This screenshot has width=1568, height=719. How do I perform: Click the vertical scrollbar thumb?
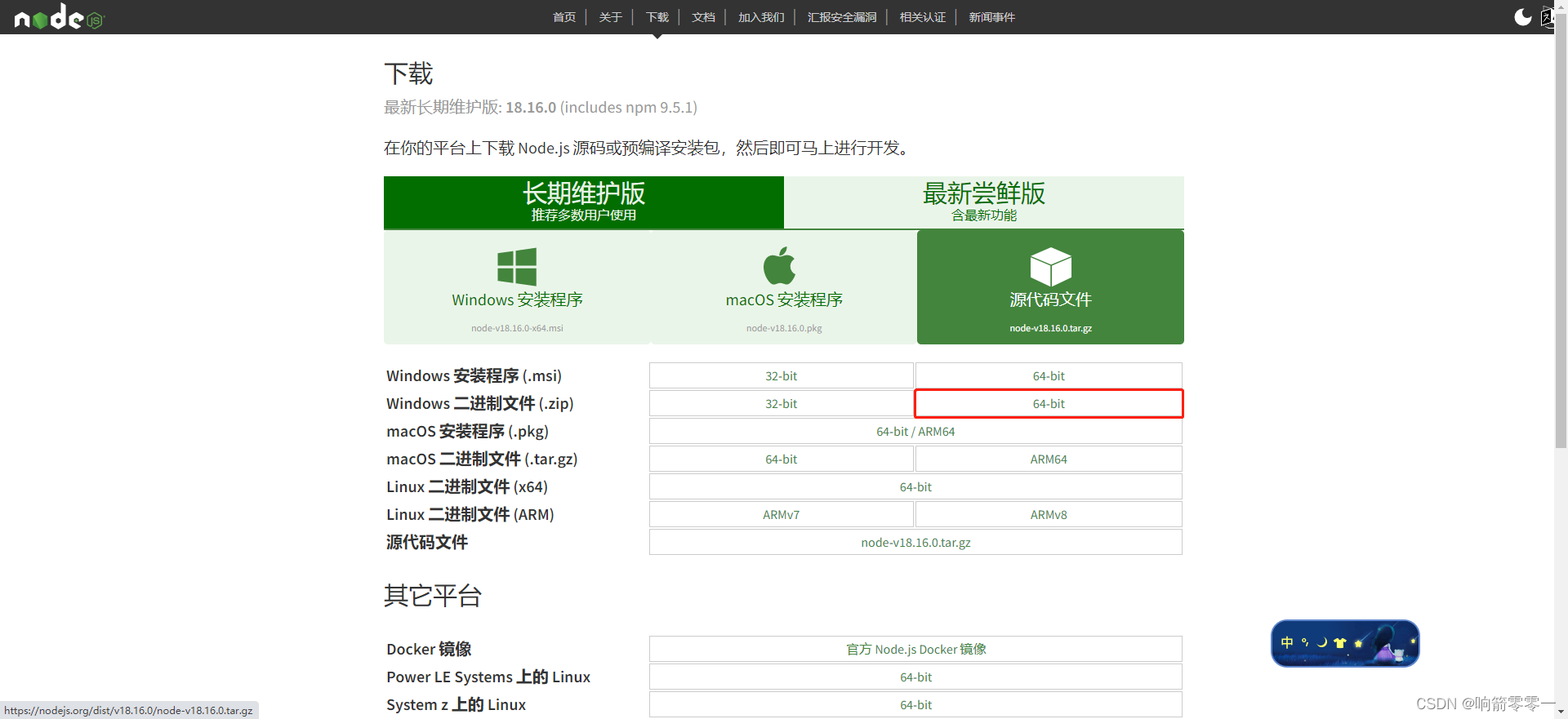click(1561, 233)
